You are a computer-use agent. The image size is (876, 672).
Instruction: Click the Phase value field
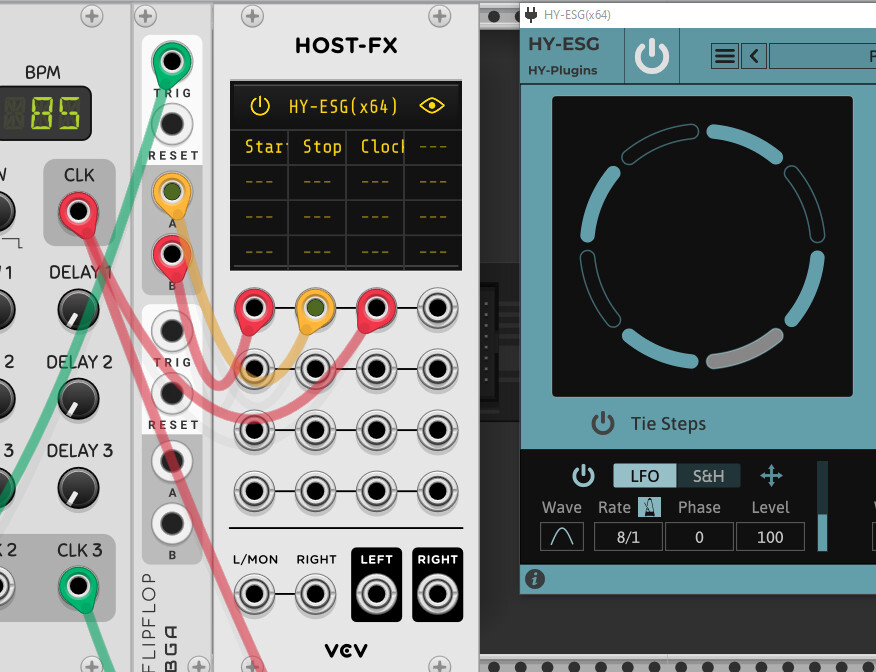(699, 537)
